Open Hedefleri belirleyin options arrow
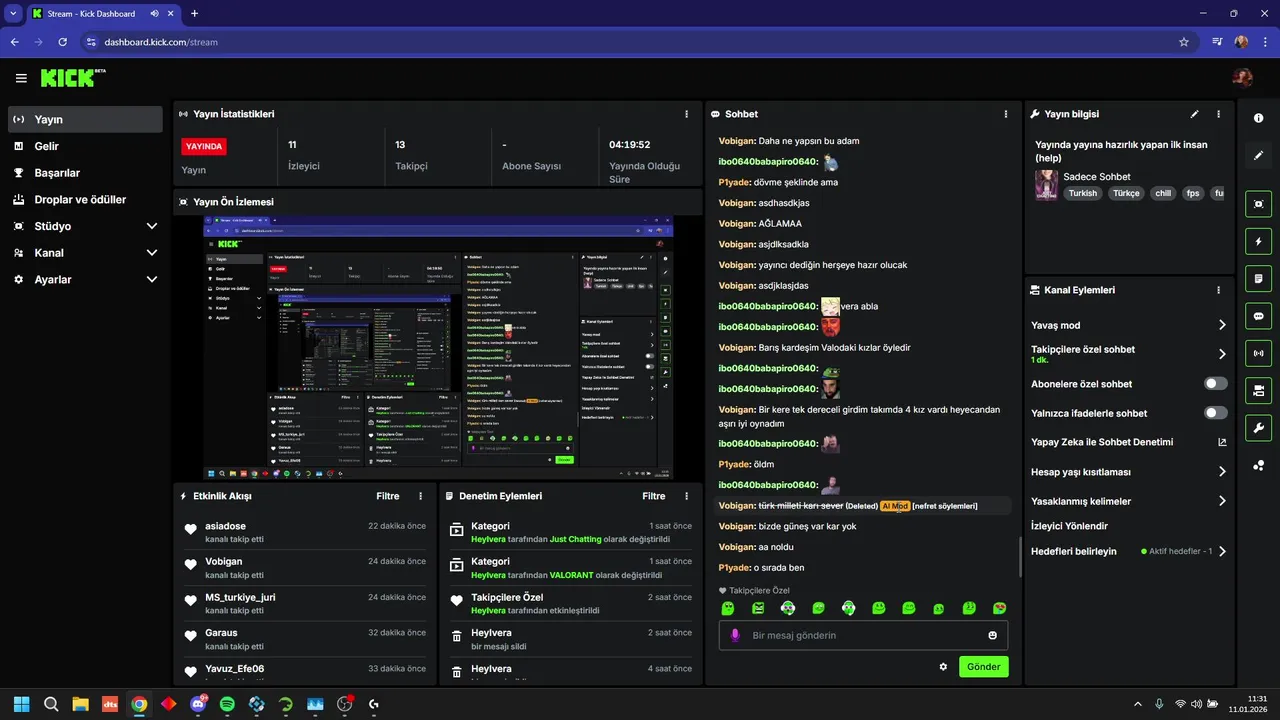This screenshot has height=720, width=1280. [1222, 551]
